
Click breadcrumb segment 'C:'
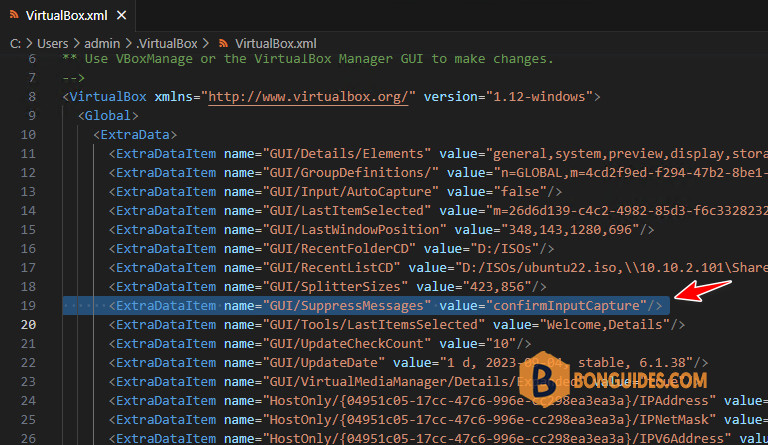[x=15, y=44]
